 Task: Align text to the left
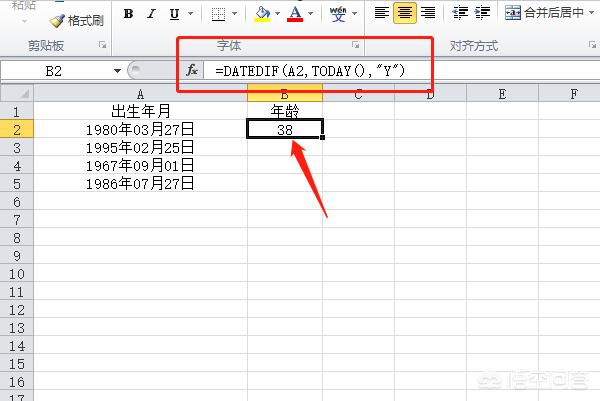pyautogui.click(x=382, y=13)
